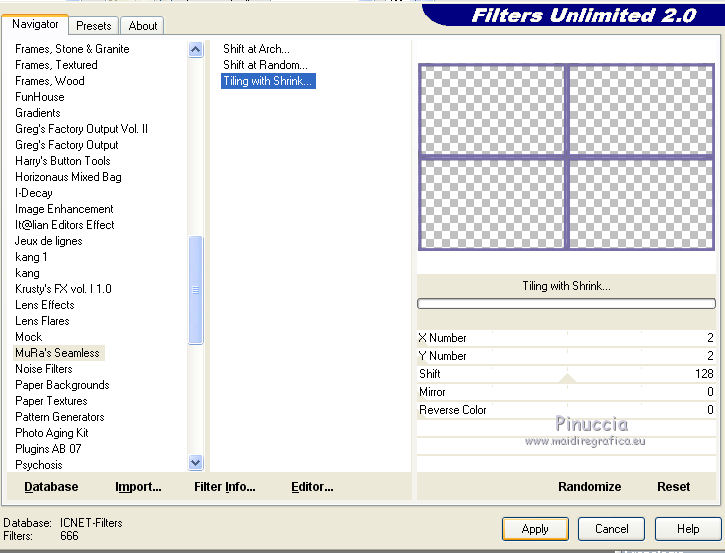Image resolution: width=725 pixels, height=553 pixels.
Task: Select Greg's Factory Output category
Action: coord(67,145)
